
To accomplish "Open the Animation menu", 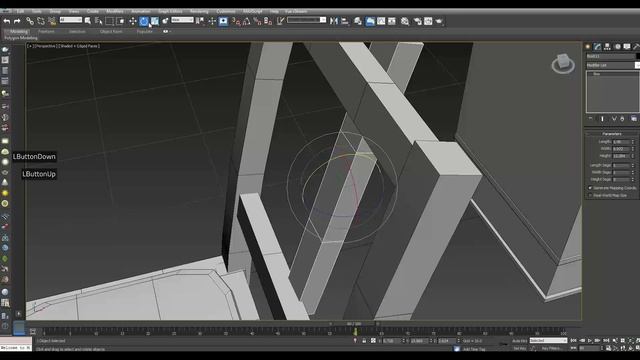I will [x=140, y=11].
